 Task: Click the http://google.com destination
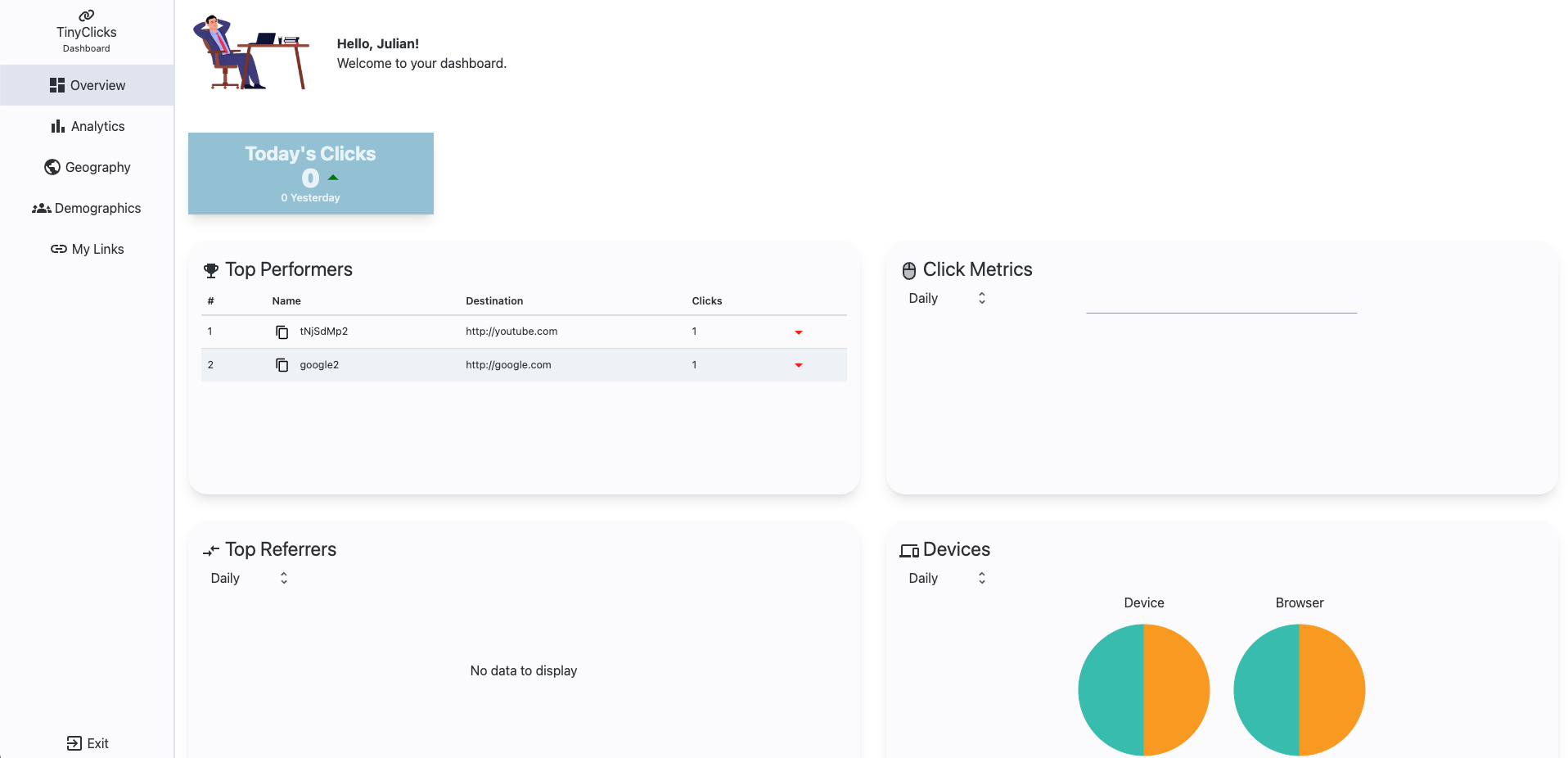[x=508, y=365]
